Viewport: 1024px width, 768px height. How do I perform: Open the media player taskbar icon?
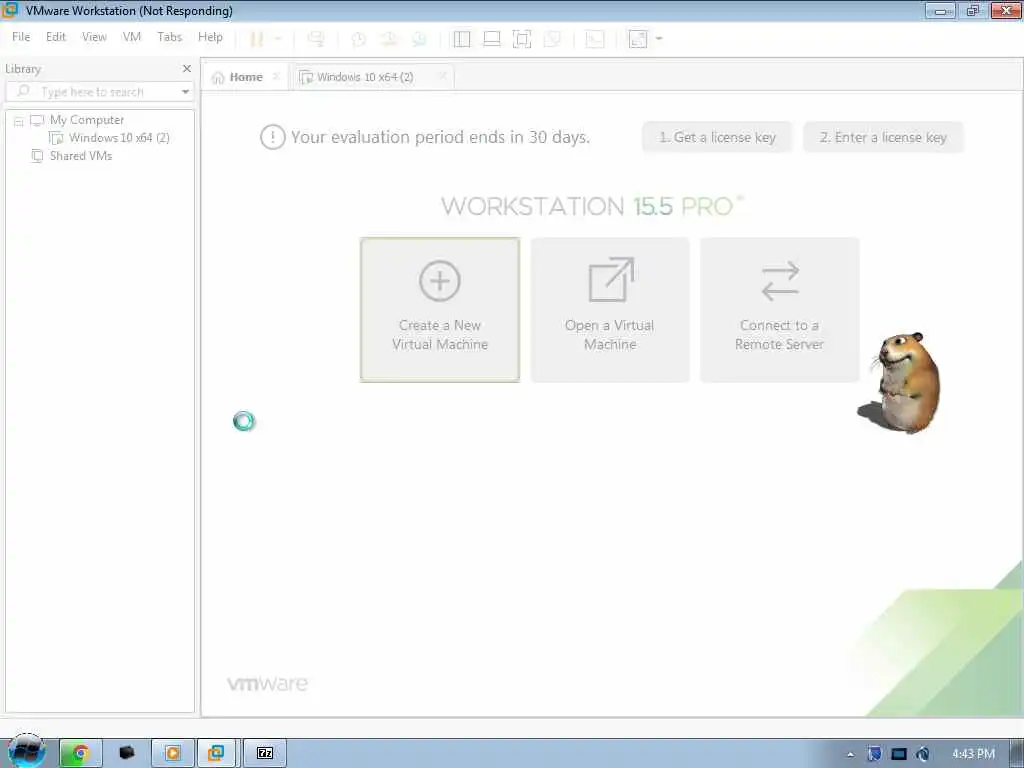(172, 753)
